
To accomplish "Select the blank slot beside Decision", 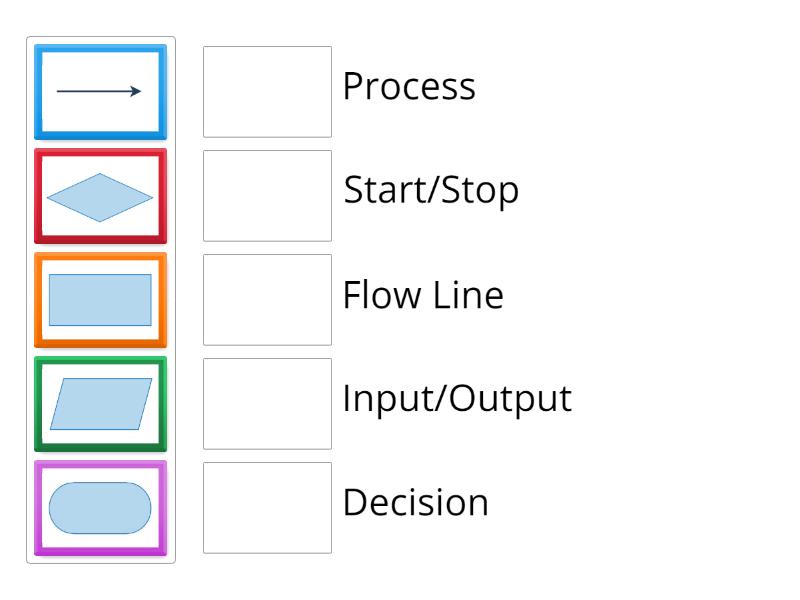I will 267,508.
